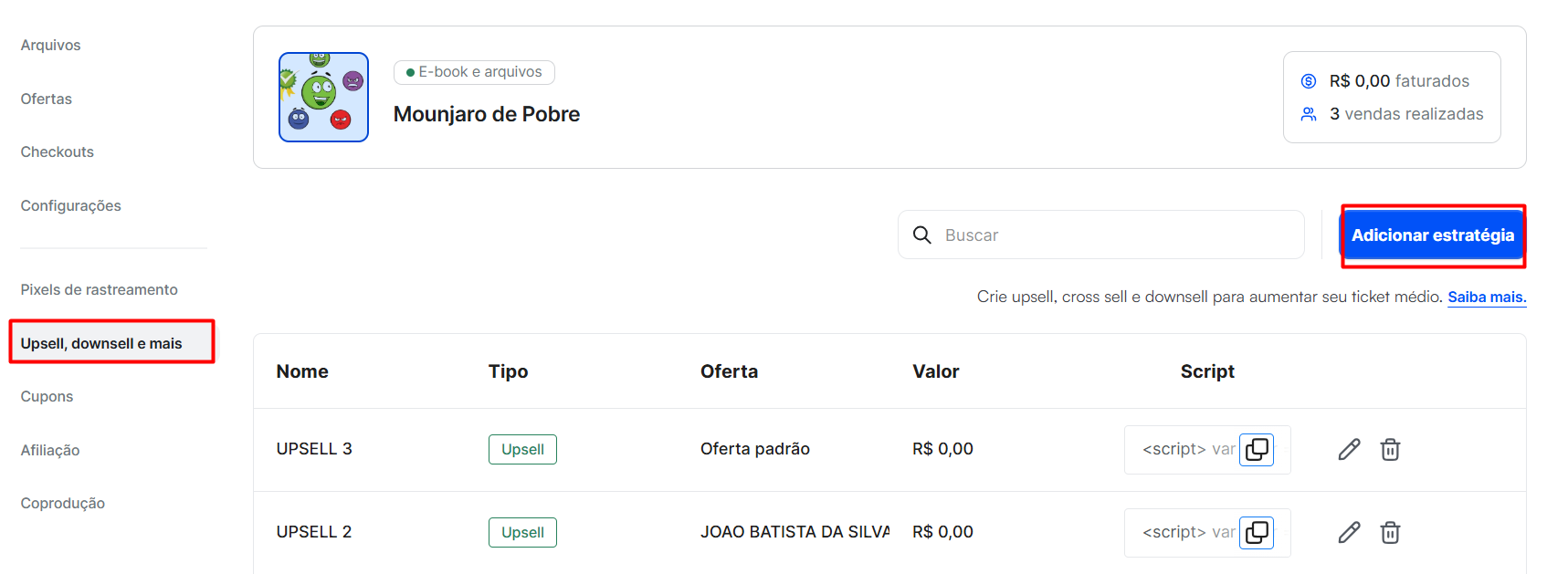
Task: Edit UPSELL 3 with the pencil icon
Action: click(1349, 449)
